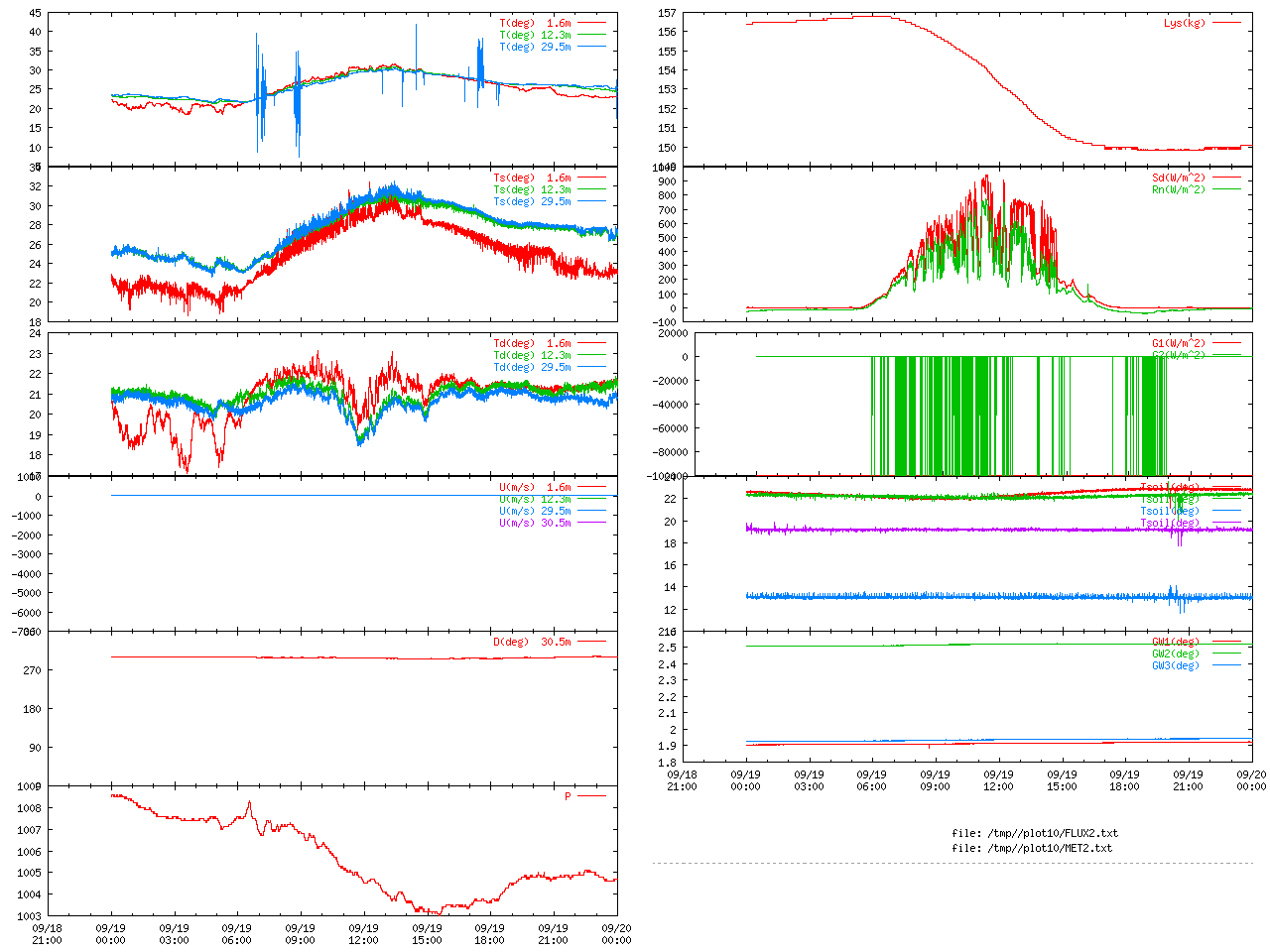Pick the Td(deg) 12.3m legend label
This screenshot has height=952, width=1270.
coord(532,355)
